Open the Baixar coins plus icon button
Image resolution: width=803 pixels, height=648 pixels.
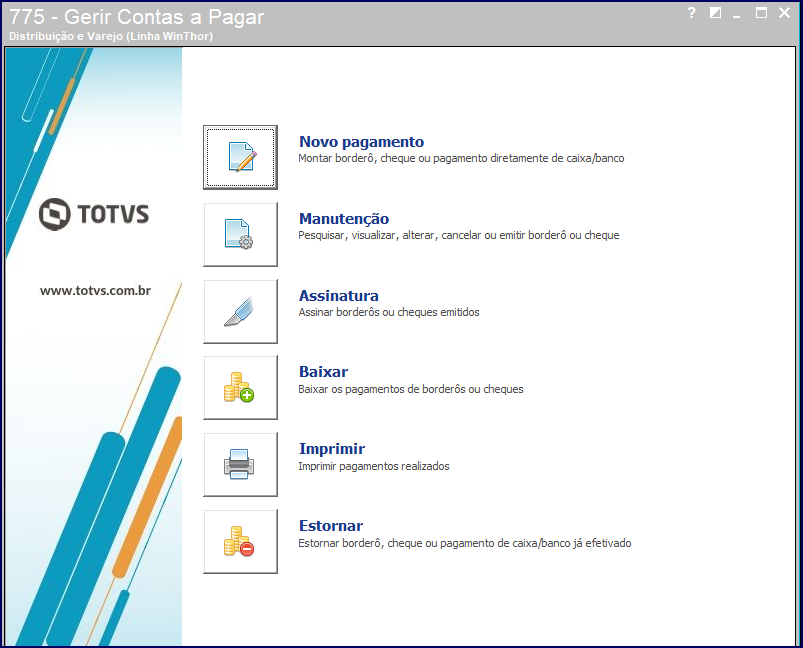click(240, 388)
